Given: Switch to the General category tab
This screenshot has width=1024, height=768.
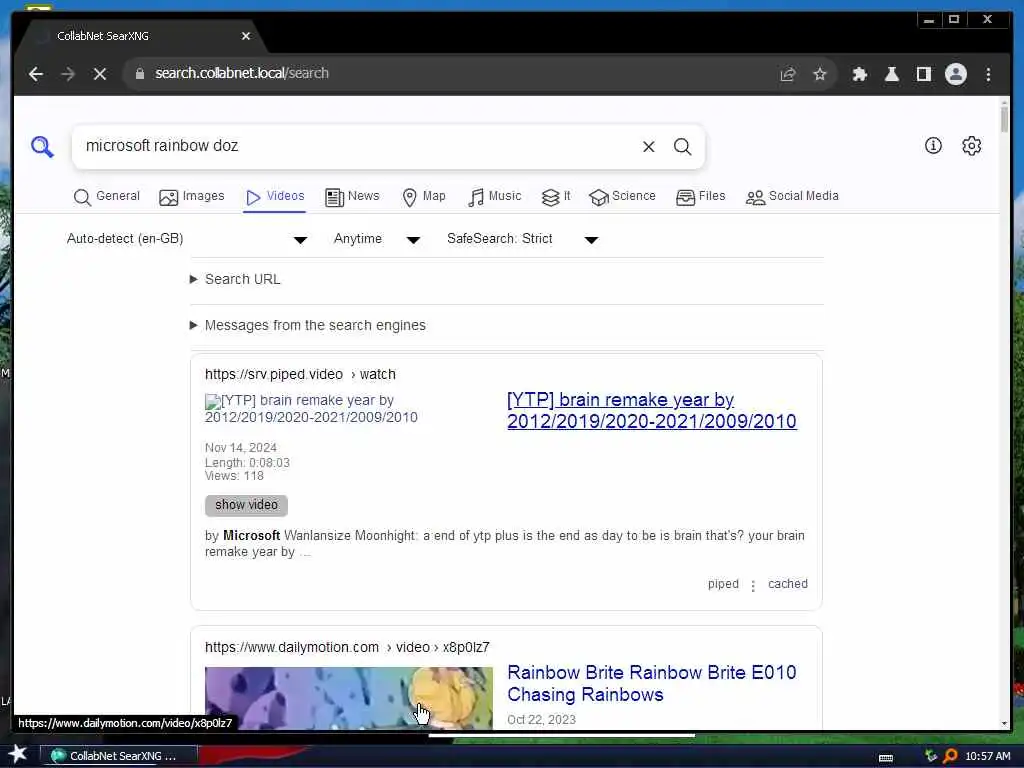Looking at the screenshot, I should (106, 197).
